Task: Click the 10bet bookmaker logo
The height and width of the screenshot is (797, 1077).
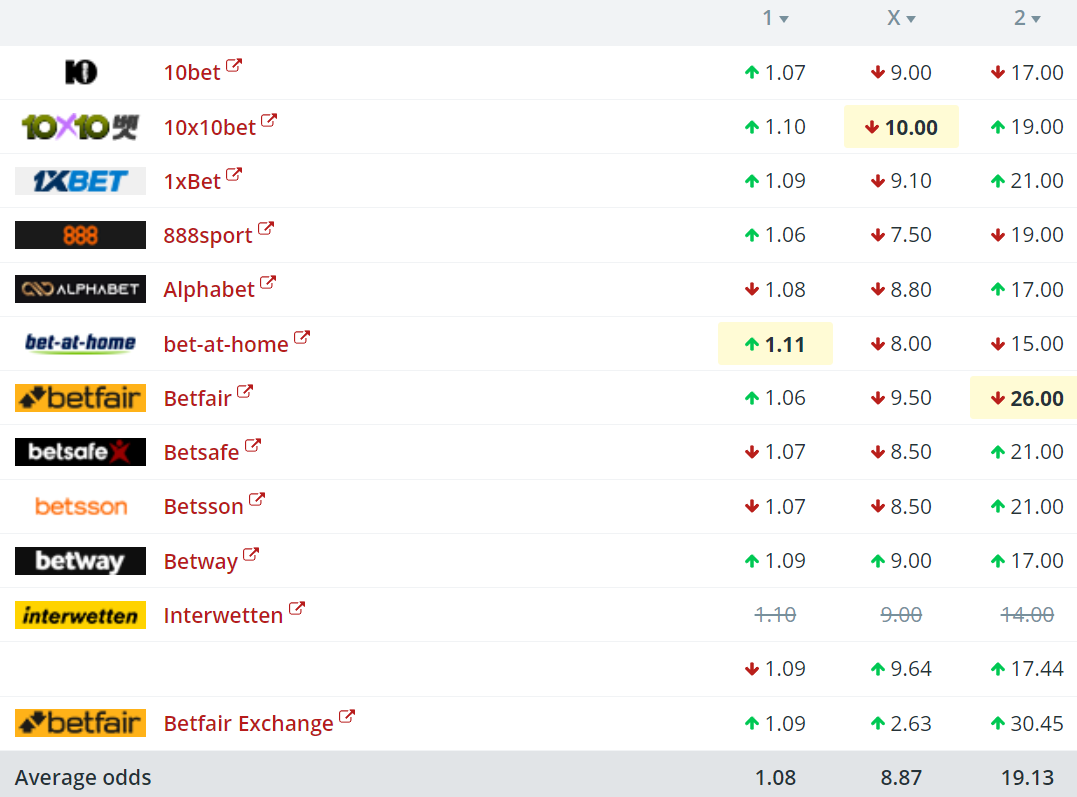Action: coord(80,72)
